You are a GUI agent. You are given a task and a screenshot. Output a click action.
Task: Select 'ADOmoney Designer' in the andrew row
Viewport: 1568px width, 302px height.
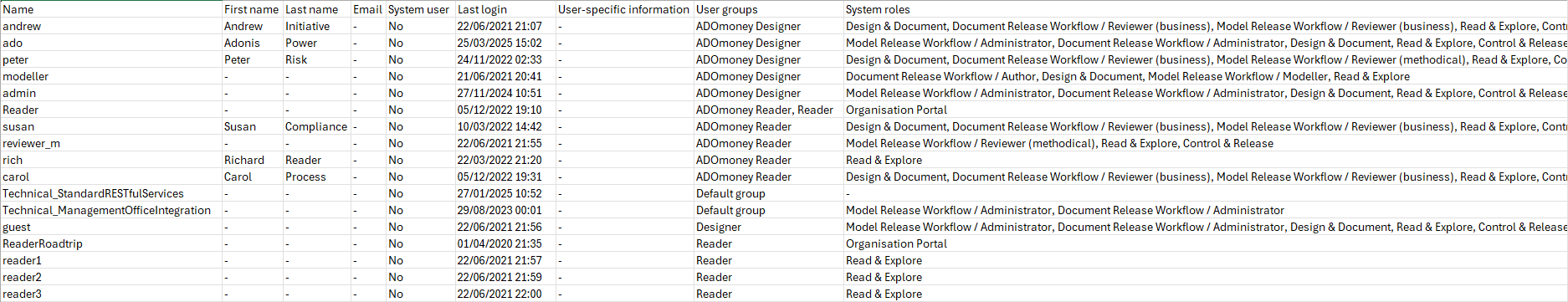(769, 26)
